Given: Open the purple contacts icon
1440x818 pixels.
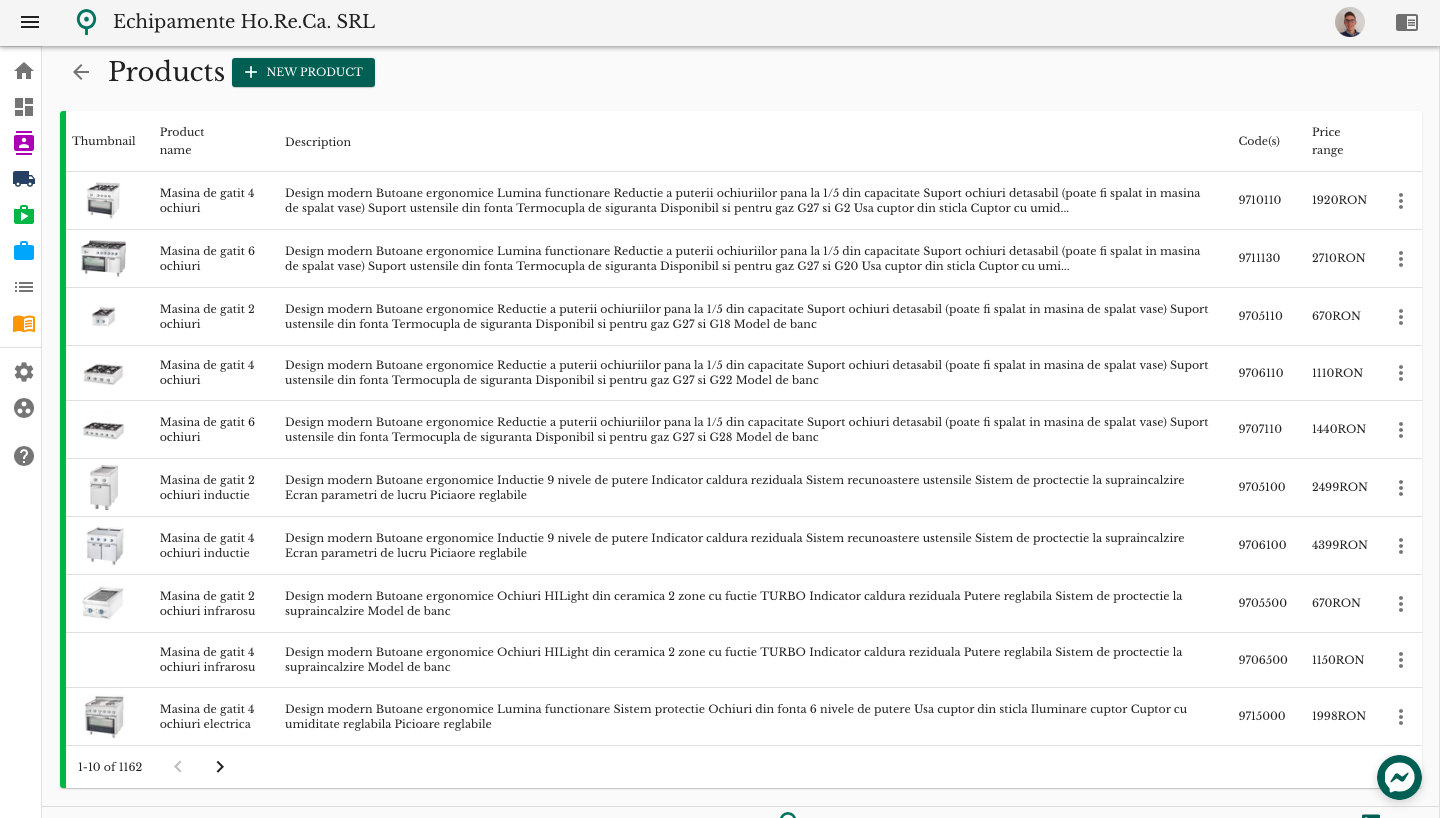Looking at the screenshot, I should (x=24, y=143).
